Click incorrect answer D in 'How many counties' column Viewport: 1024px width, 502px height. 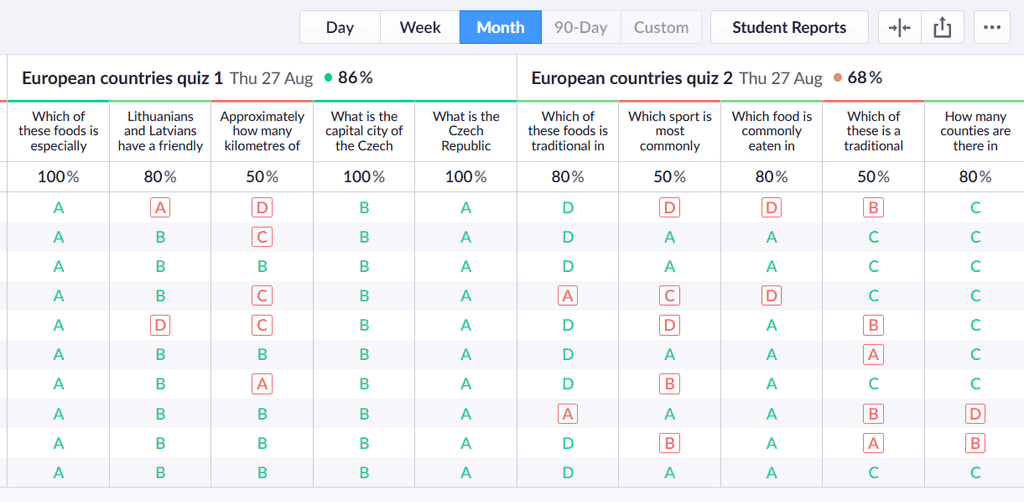975,414
